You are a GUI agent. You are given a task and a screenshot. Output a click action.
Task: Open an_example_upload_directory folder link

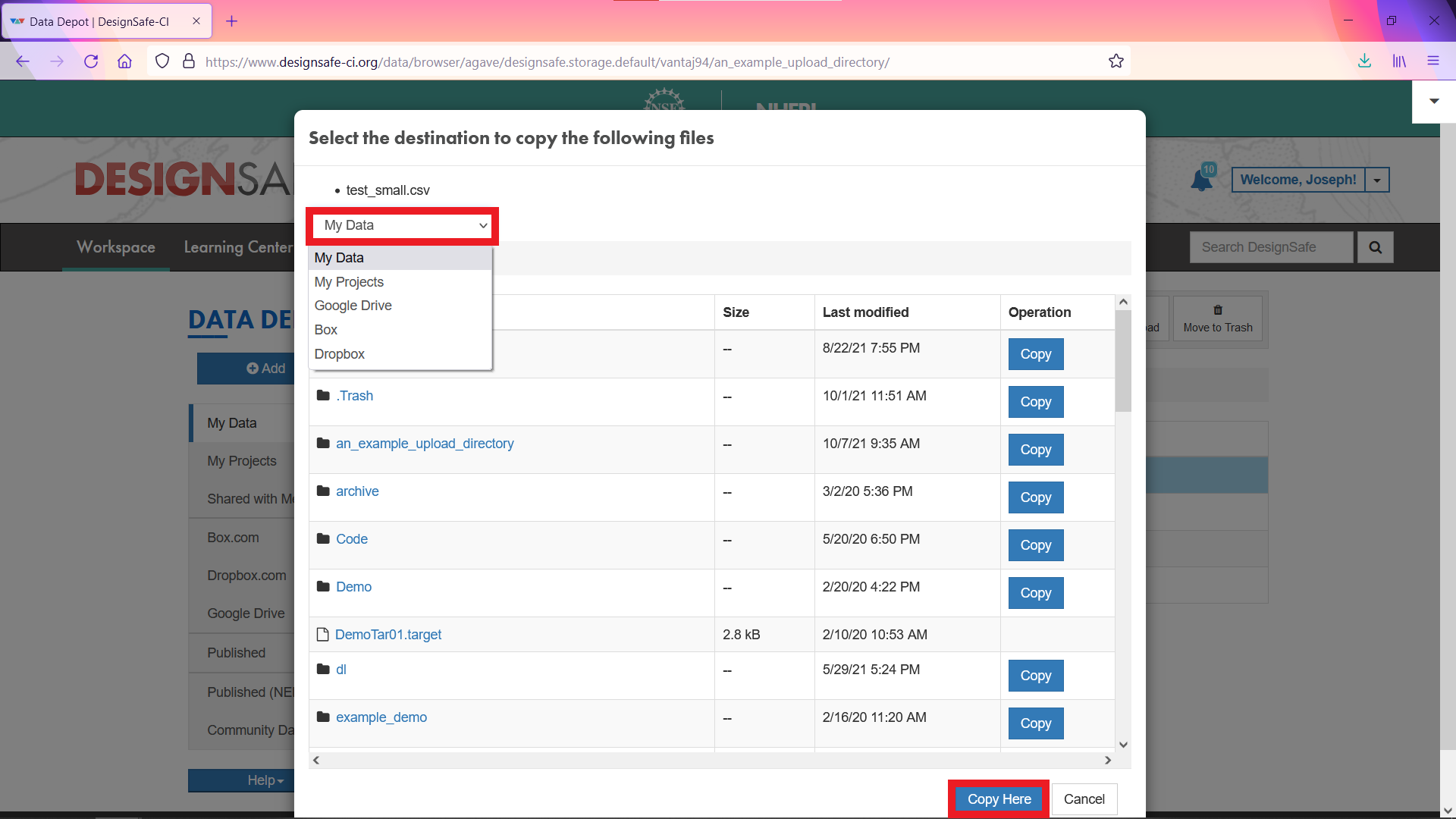(x=425, y=444)
